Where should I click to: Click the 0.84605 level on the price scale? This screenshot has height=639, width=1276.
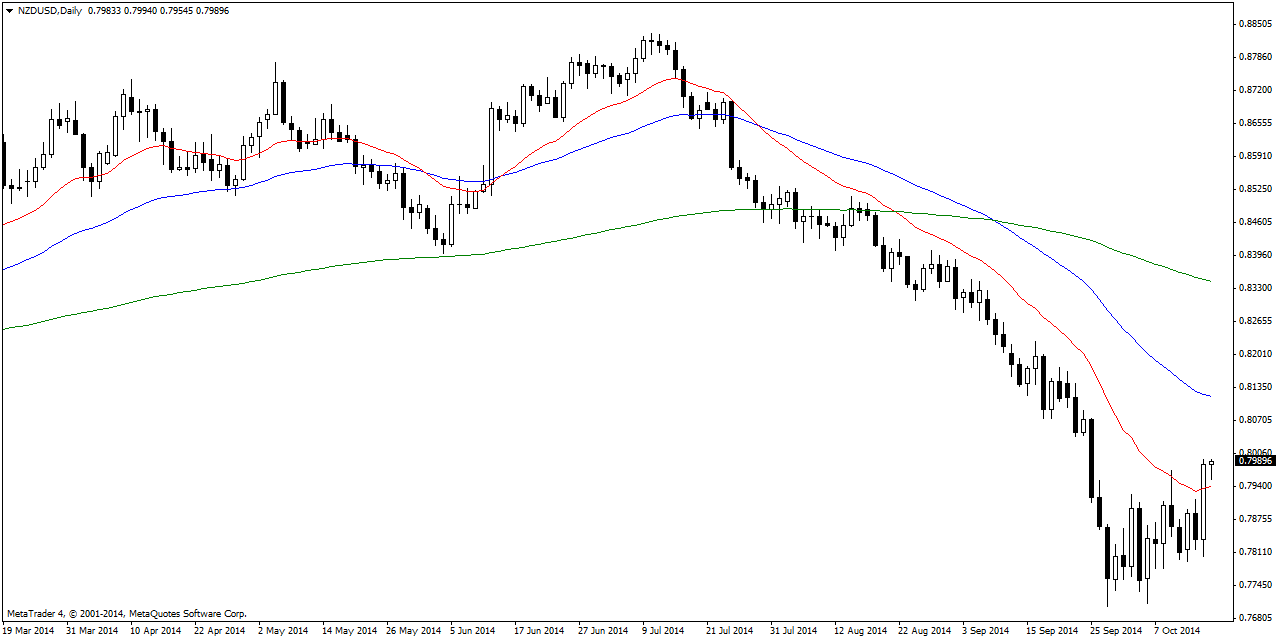[x=1254, y=221]
